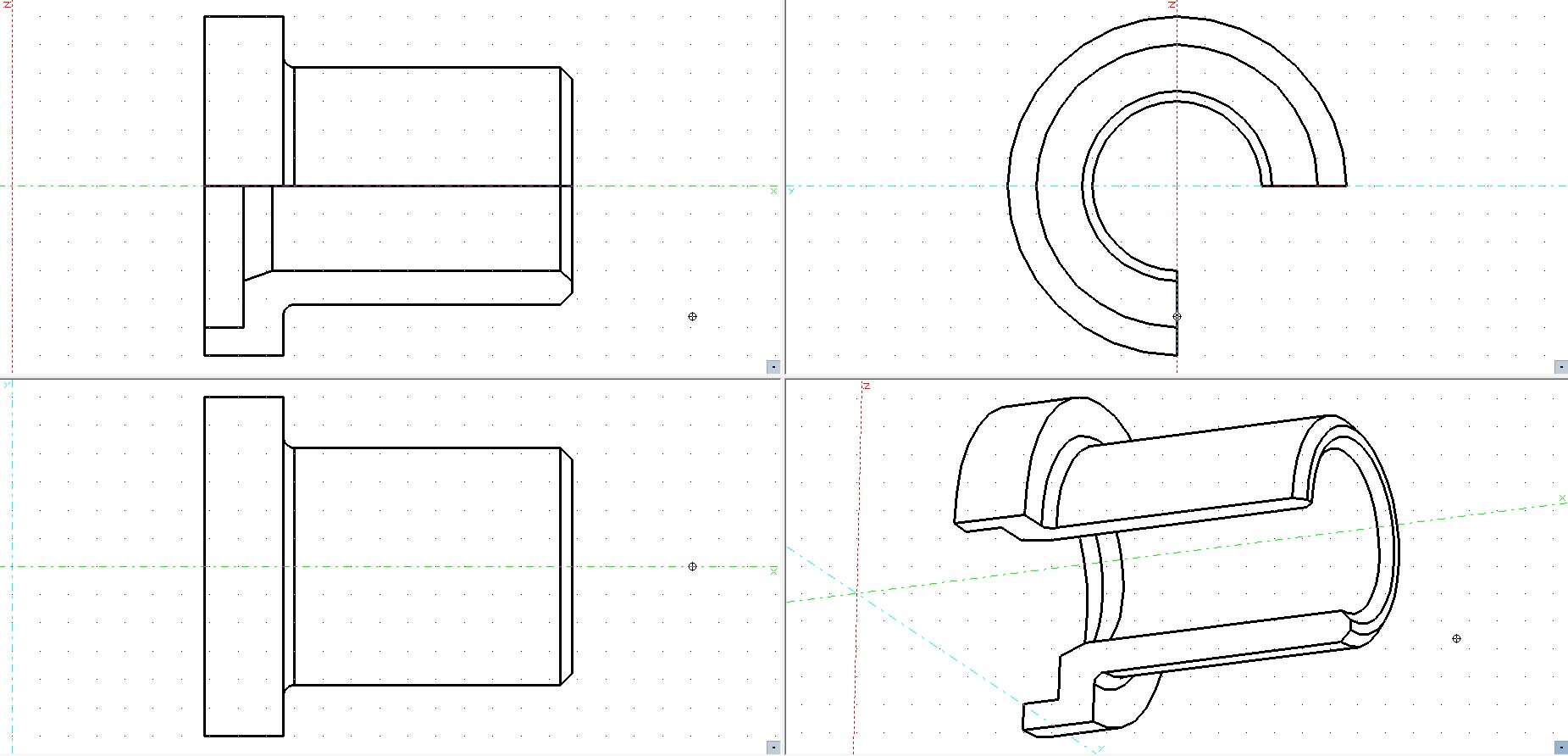Click the center intersection of the four viewports
Screen dimensions: 1568x756
click(x=784, y=378)
